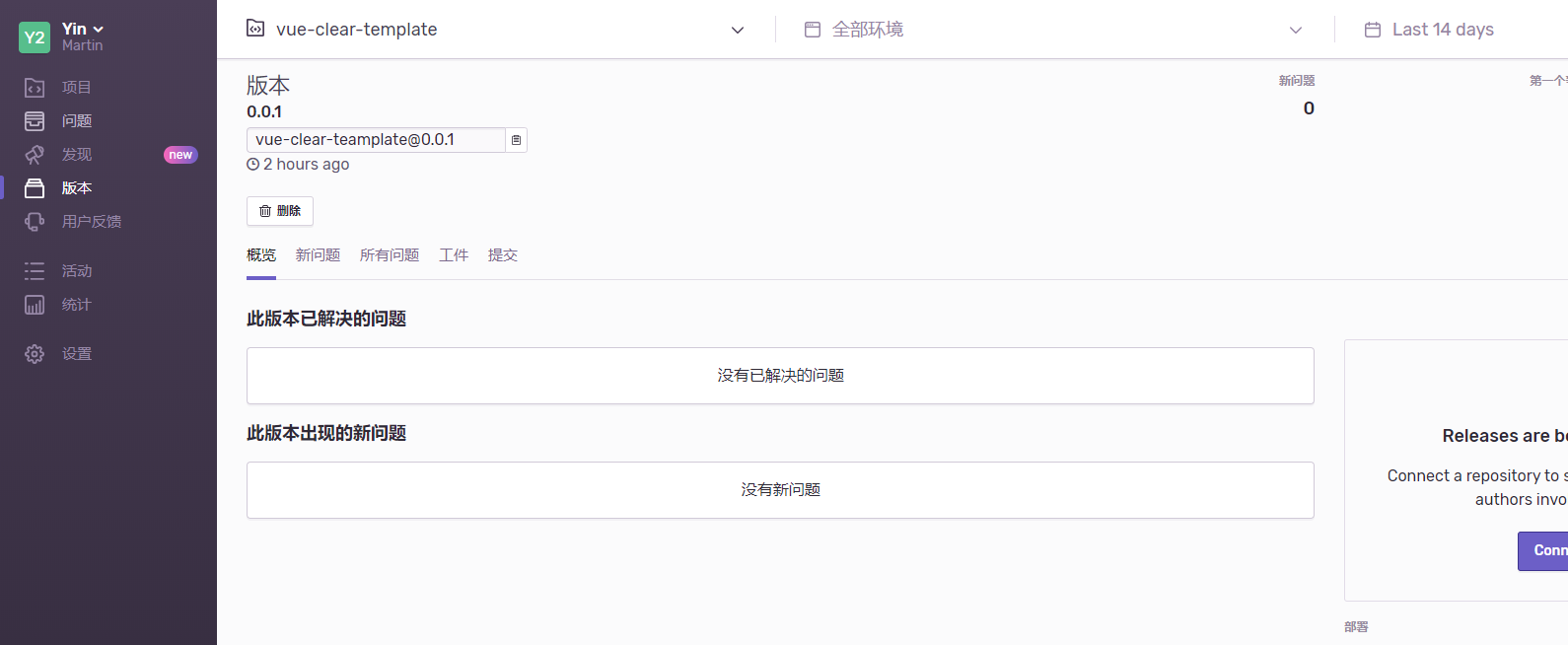Open the 全部环境 environment selector chevron
Image resolution: width=1568 pixels, height=645 pixels.
click(1296, 30)
